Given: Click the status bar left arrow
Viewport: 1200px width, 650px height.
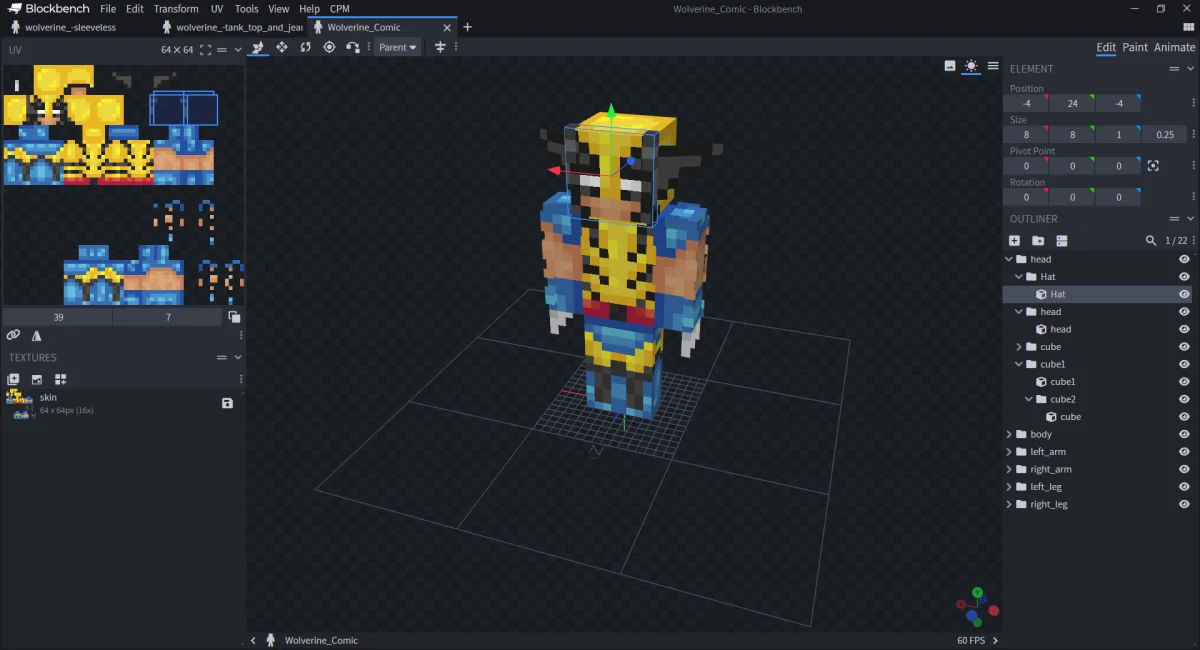Looking at the screenshot, I should [253, 640].
